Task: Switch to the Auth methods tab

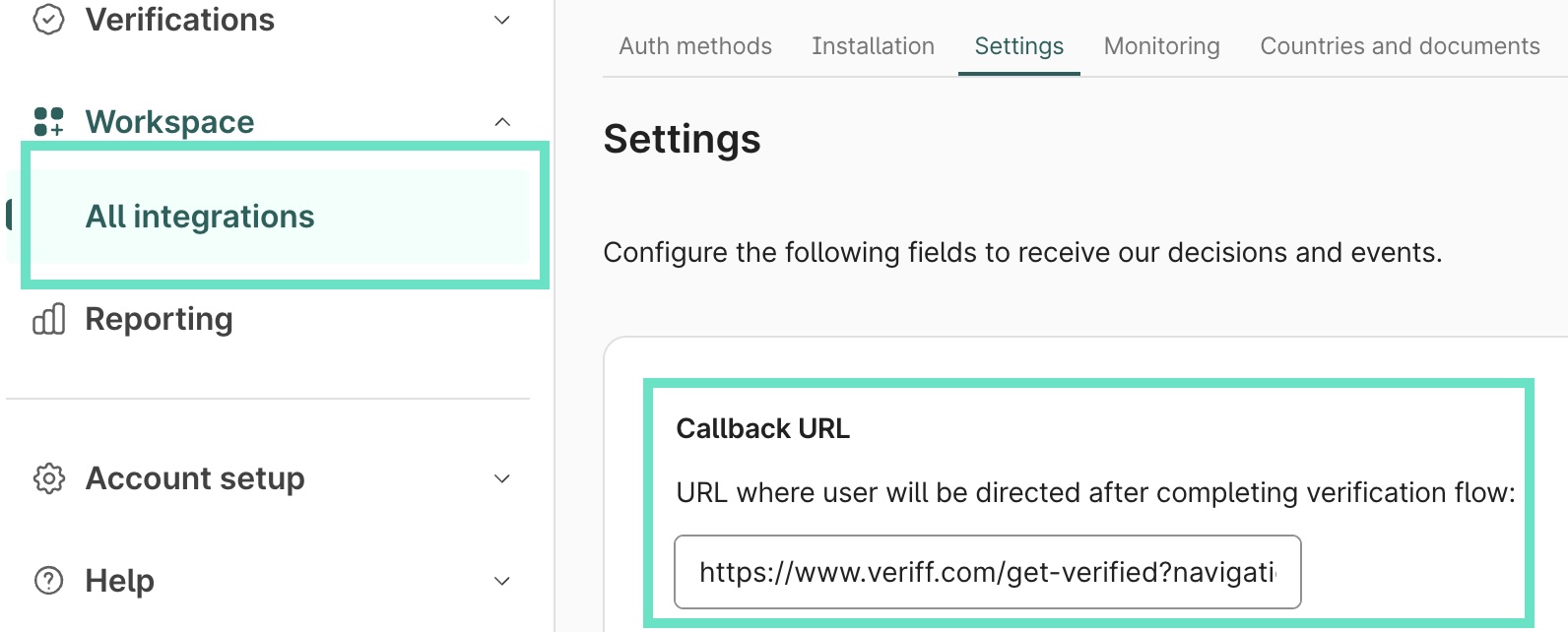Action: [x=695, y=46]
